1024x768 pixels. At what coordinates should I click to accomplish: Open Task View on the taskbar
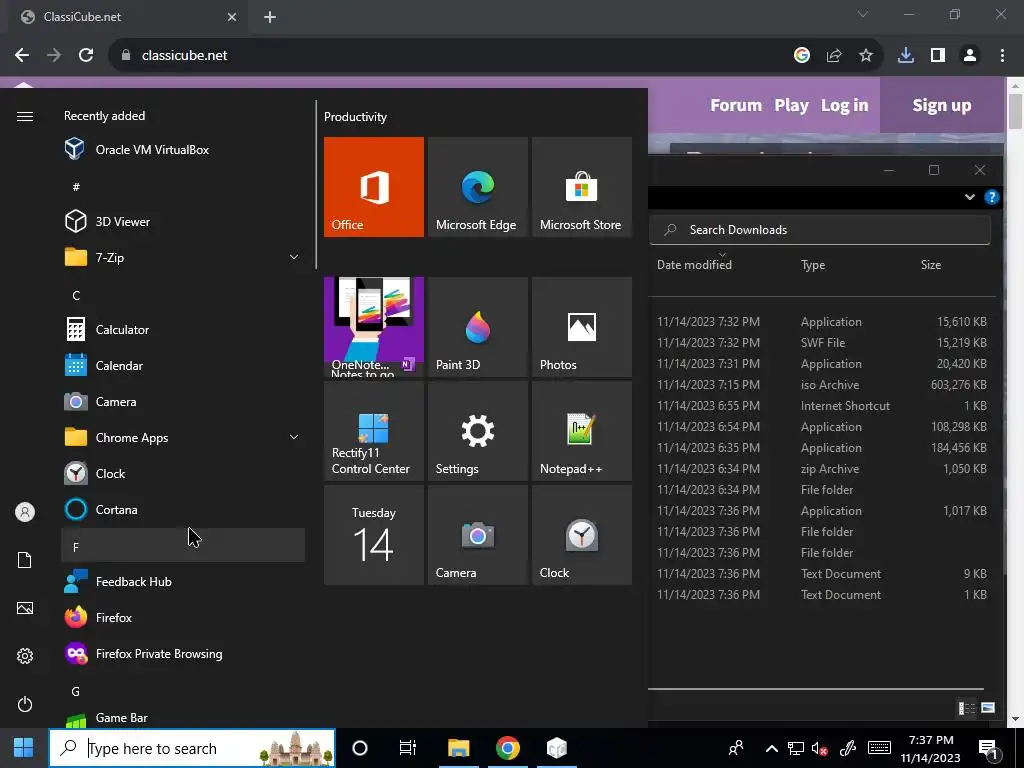[x=408, y=748]
